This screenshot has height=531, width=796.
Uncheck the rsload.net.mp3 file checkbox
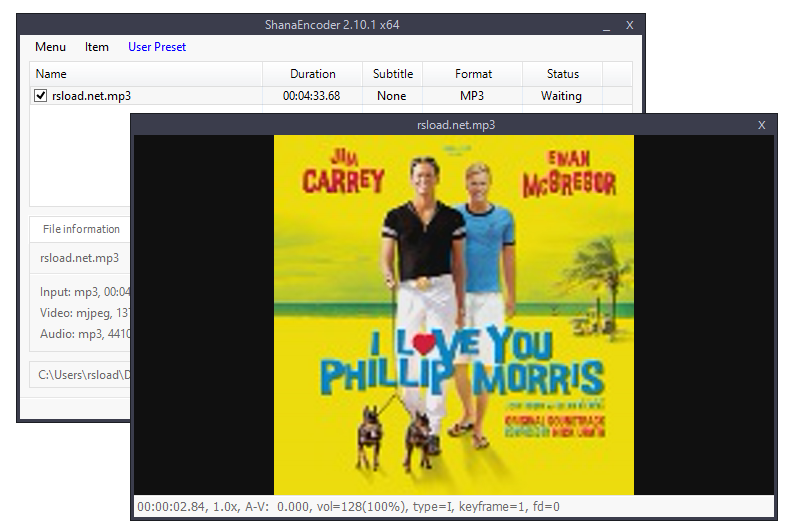pyautogui.click(x=40, y=95)
